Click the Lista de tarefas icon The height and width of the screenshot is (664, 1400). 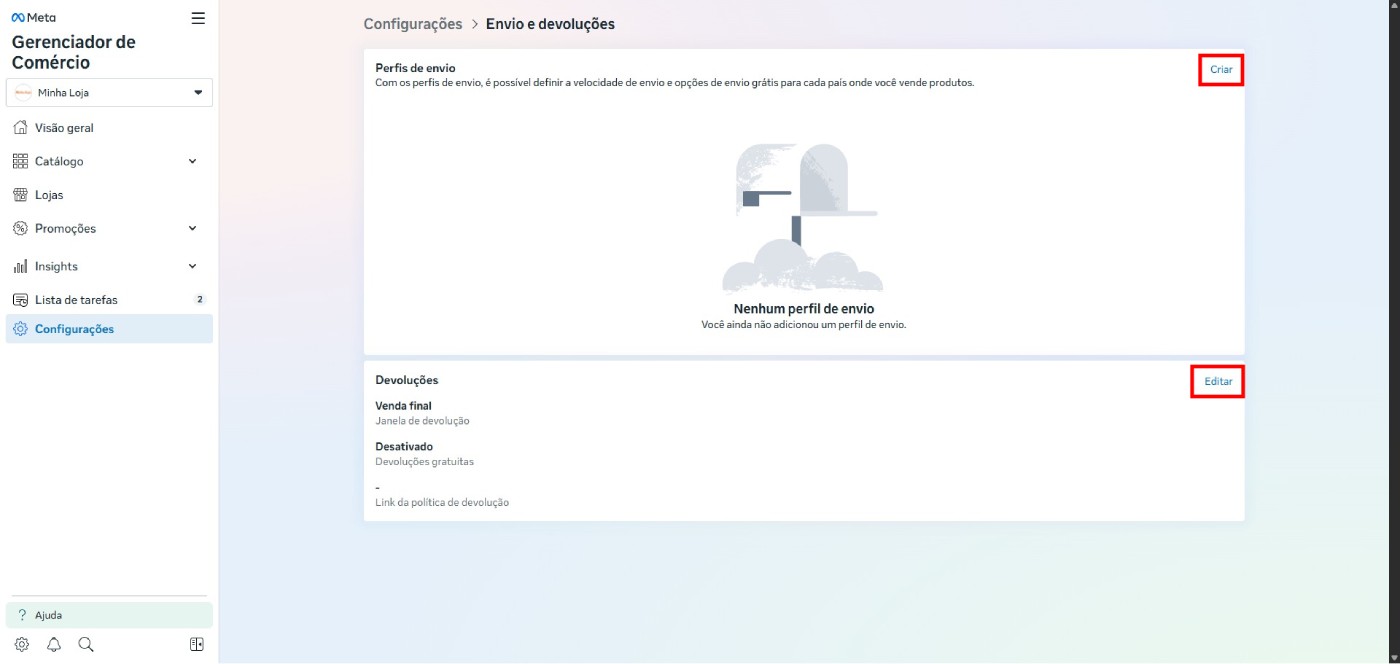pos(20,300)
